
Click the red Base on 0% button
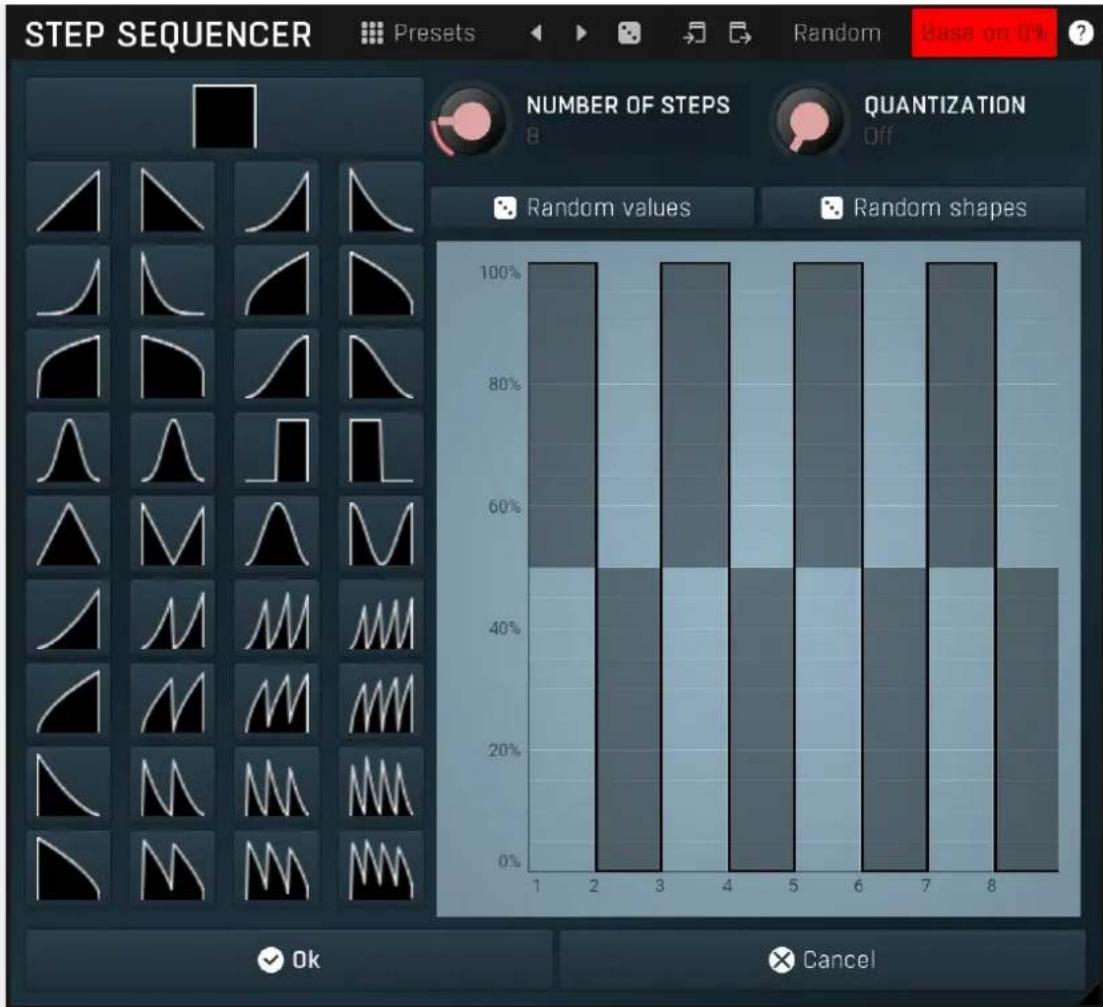point(983,33)
